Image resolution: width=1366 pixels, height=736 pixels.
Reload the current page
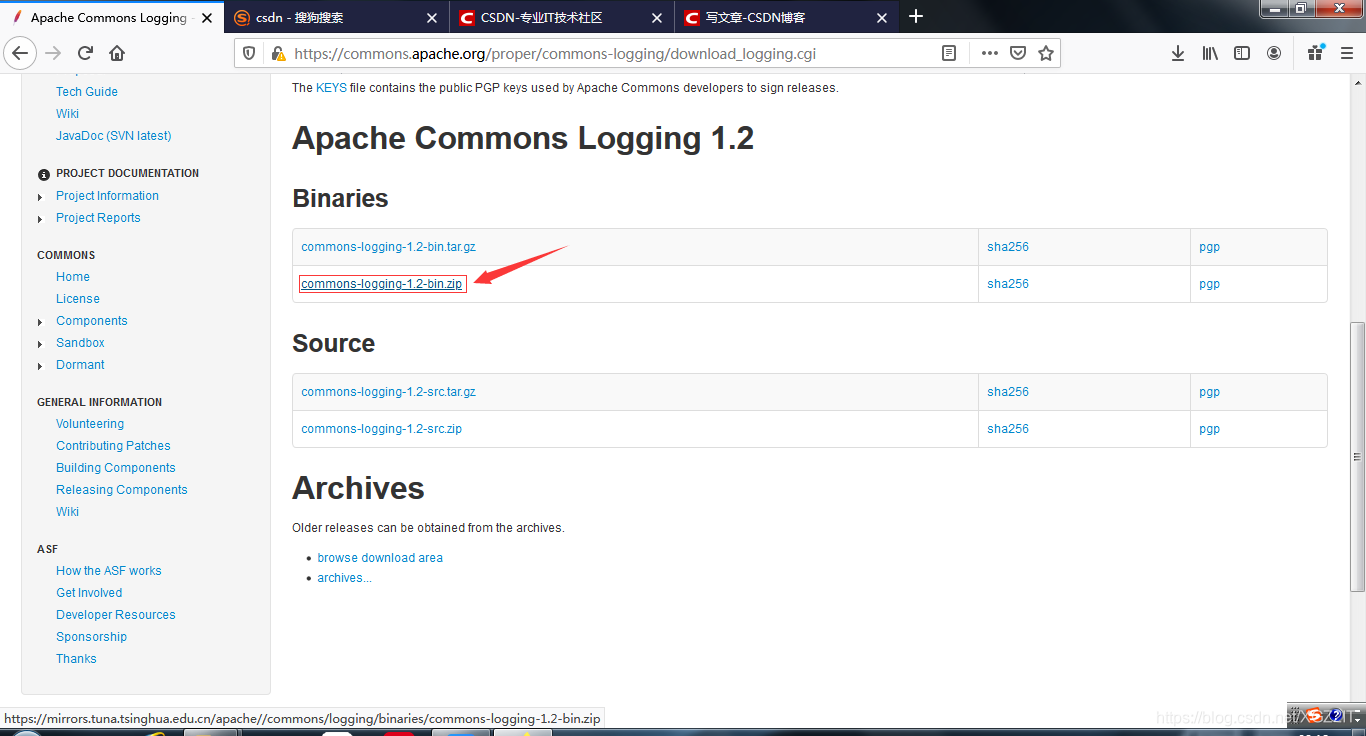click(x=85, y=53)
